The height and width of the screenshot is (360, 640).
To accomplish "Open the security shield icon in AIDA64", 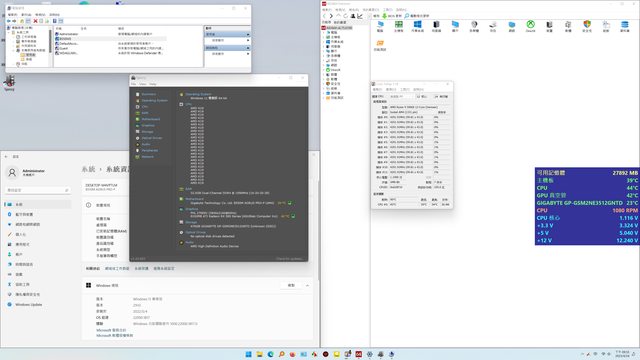I will [x=587, y=26].
